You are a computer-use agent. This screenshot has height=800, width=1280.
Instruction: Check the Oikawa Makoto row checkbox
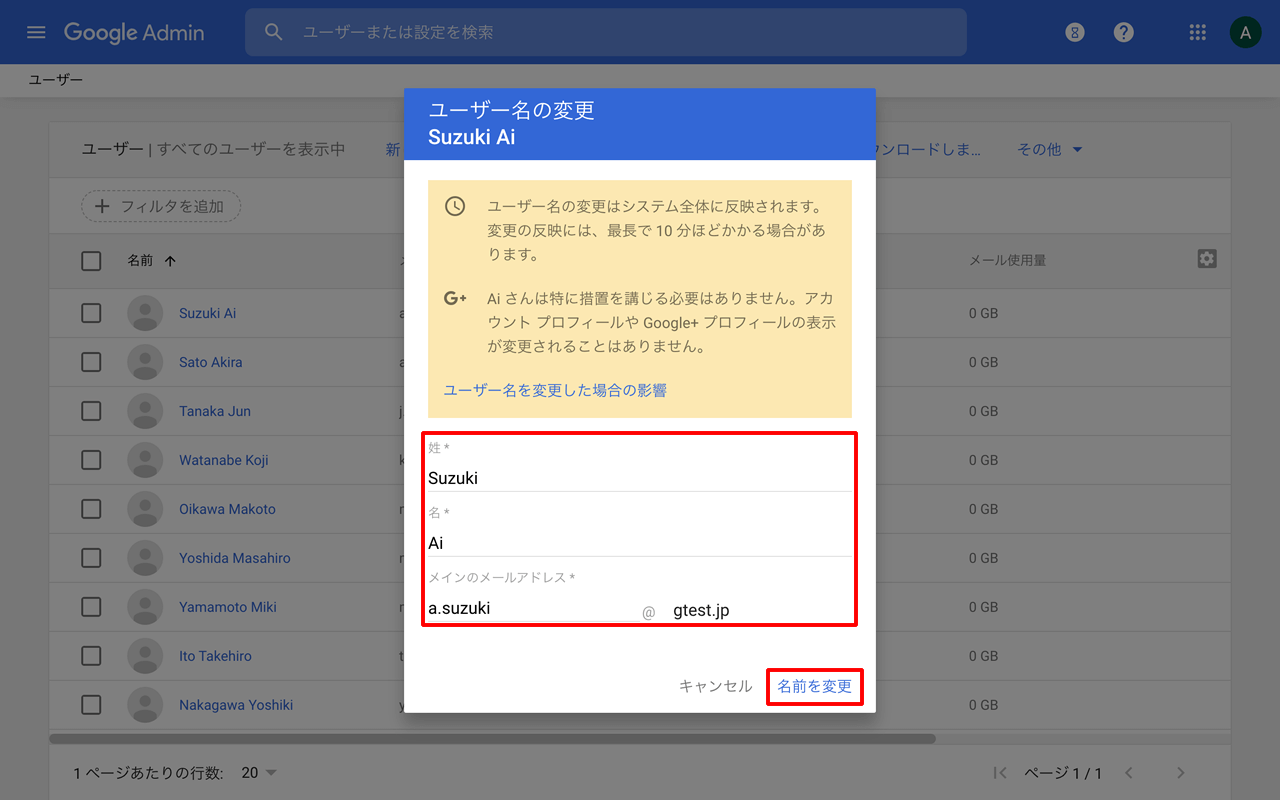pyautogui.click(x=91, y=509)
